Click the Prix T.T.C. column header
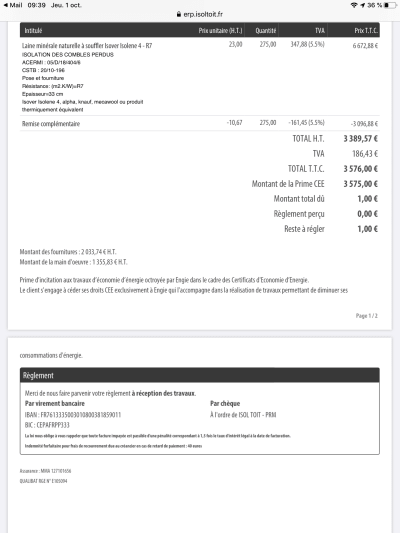The width and height of the screenshot is (400, 533). (x=366, y=31)
